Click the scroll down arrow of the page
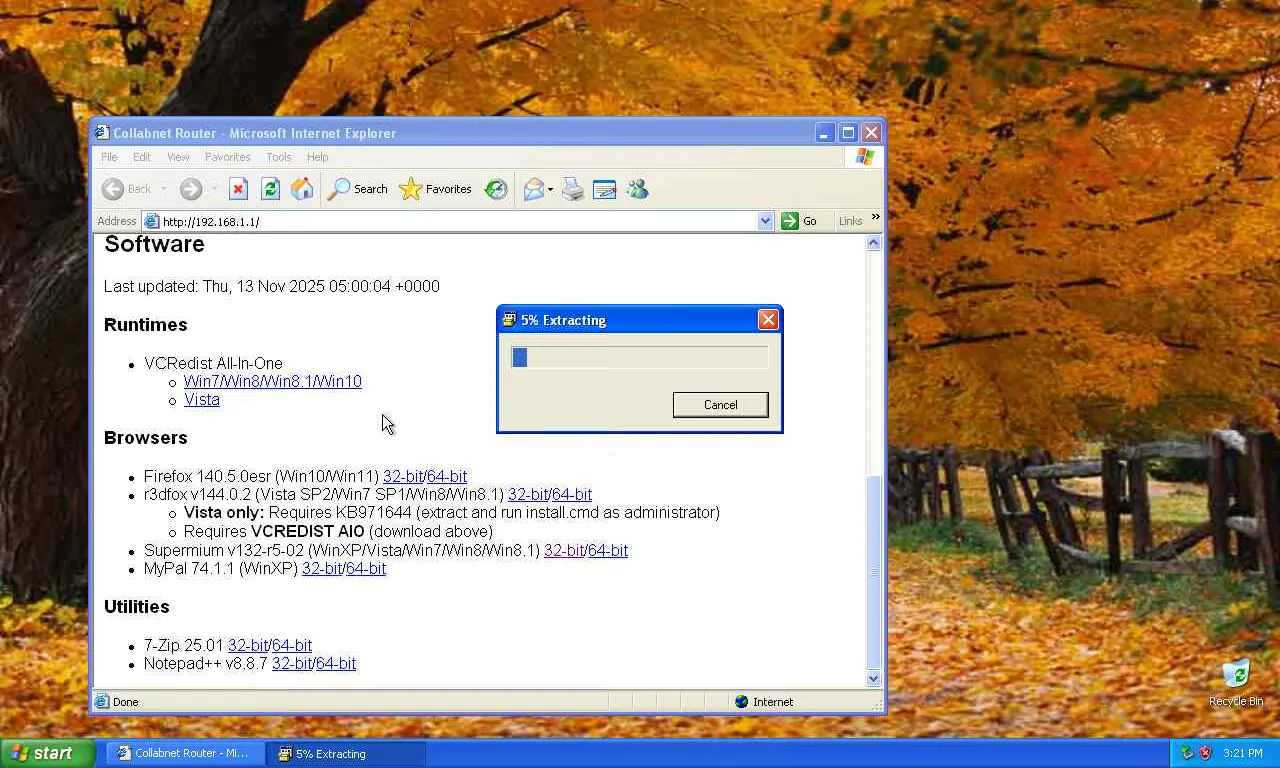1280x768 pixels. [x=874, y=678]
